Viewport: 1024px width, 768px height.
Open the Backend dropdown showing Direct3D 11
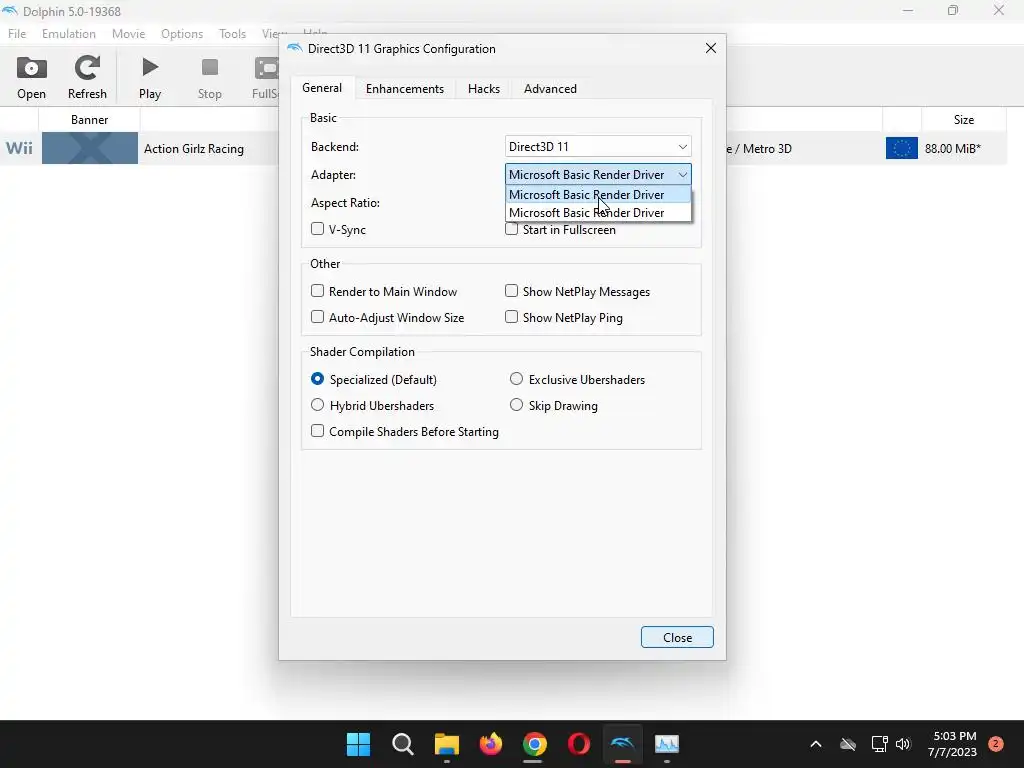(x=598, y=146)
